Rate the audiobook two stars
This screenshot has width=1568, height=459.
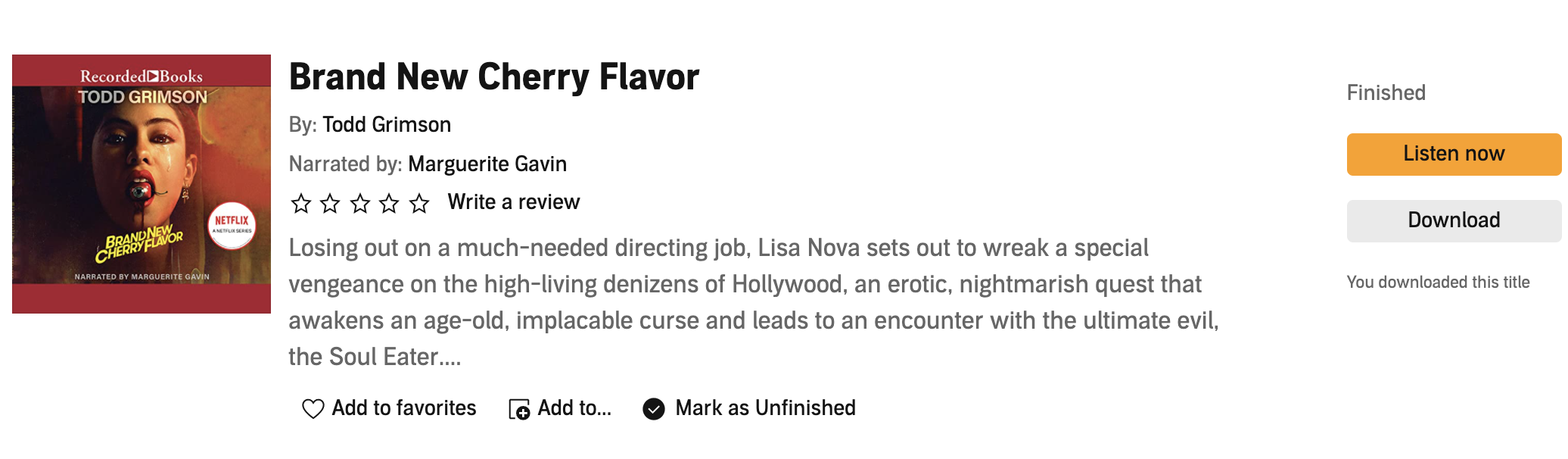coord(330,203)
